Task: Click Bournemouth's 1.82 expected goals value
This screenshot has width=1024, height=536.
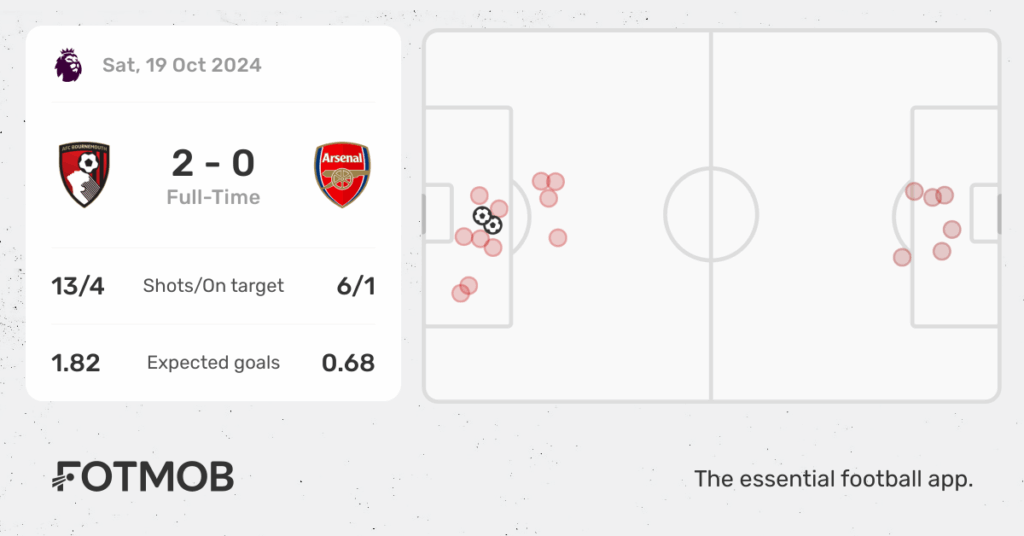Action: 76,363
